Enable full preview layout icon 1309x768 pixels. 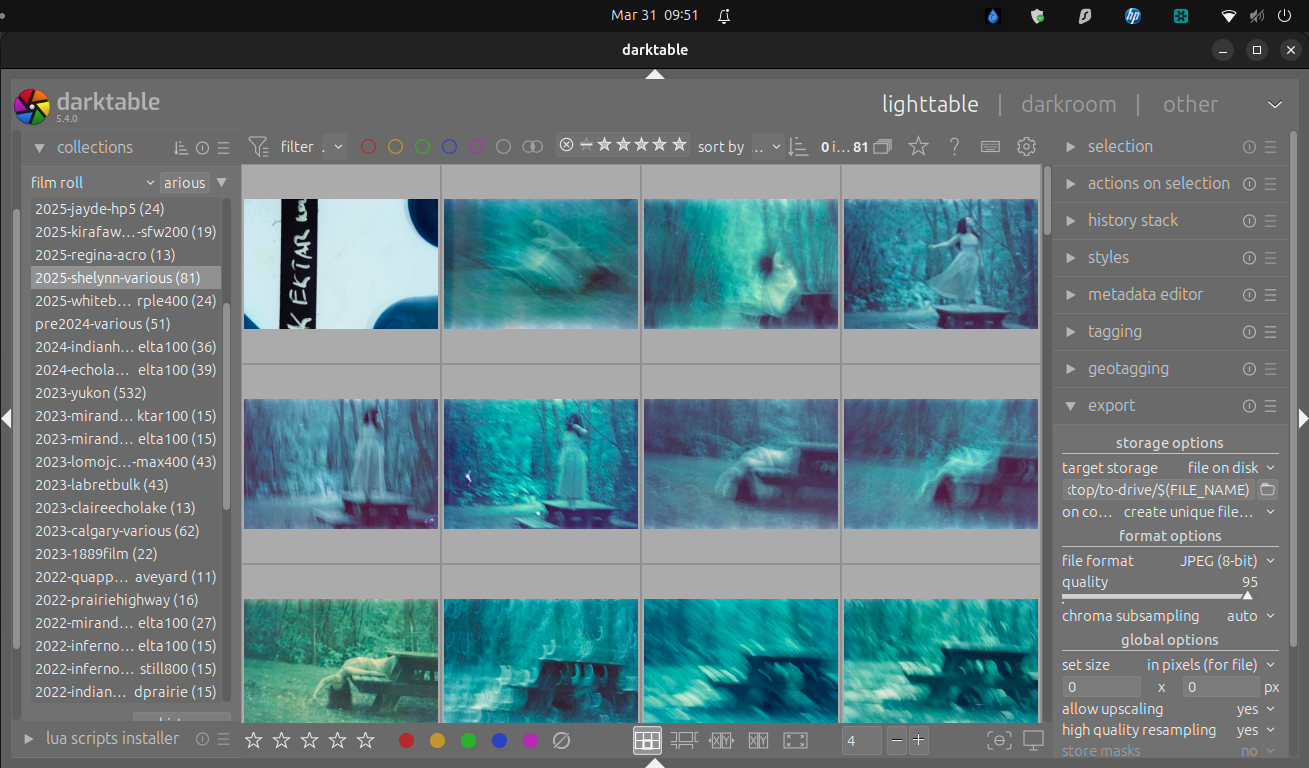795,740
